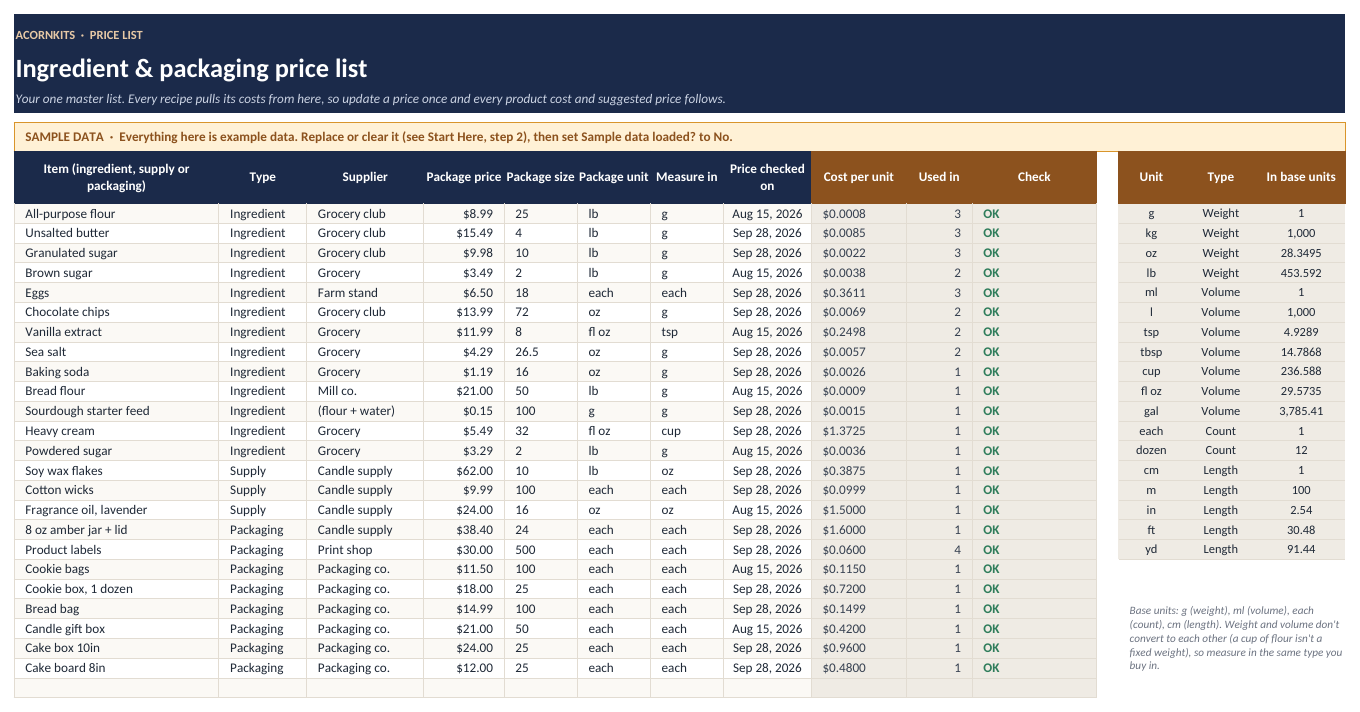1360x712 pixels.
Task: Click the "Cake board 8in" item cell
Action: [x=116, y=668]
